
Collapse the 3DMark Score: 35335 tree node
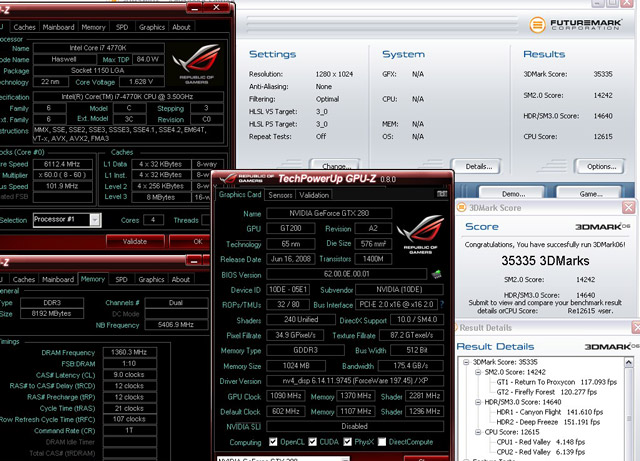point(466,362)
